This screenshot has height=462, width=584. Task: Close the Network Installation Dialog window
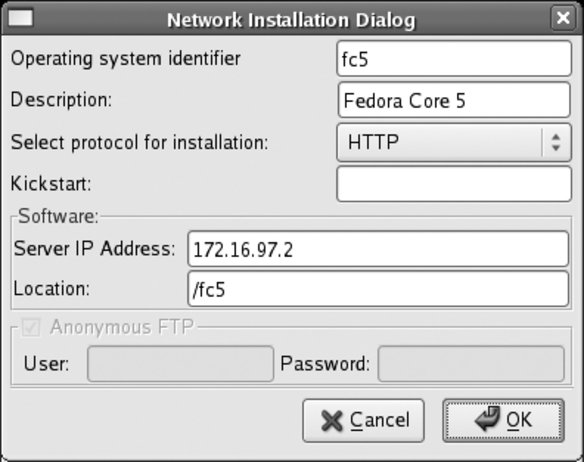pos(563,18)
